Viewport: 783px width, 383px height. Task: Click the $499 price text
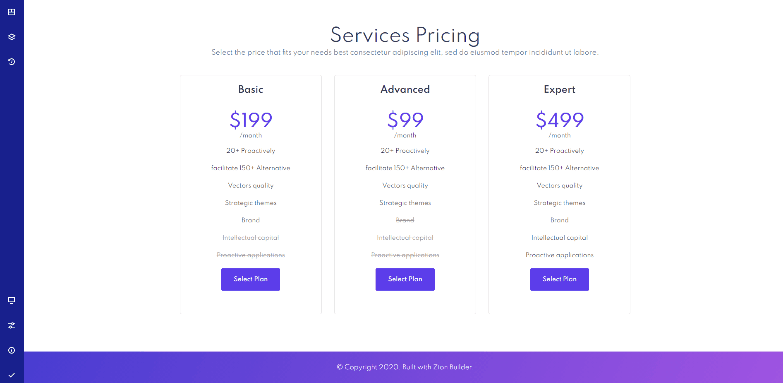tap(559, 120)
